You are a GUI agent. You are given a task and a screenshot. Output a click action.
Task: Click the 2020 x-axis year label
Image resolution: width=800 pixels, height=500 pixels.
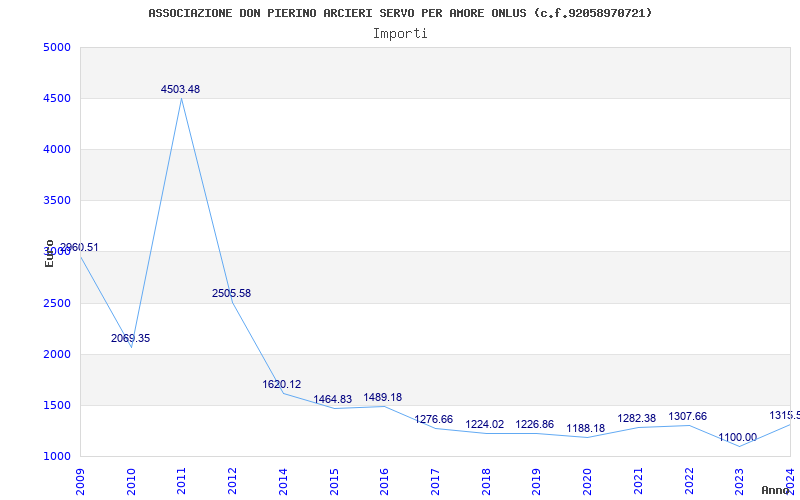tap(588, 478)
